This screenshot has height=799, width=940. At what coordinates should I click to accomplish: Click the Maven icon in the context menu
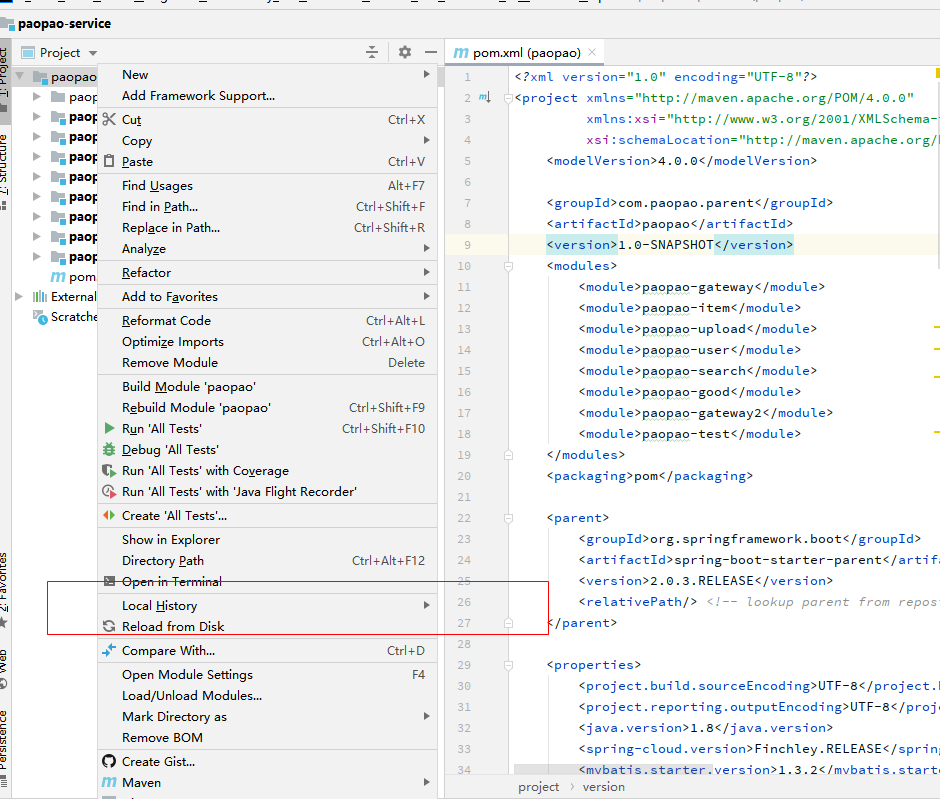pos(109,782)
